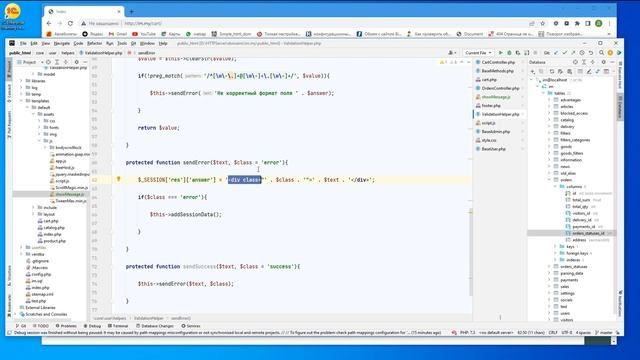Click the orange IDE updates icon

(610, 53)
